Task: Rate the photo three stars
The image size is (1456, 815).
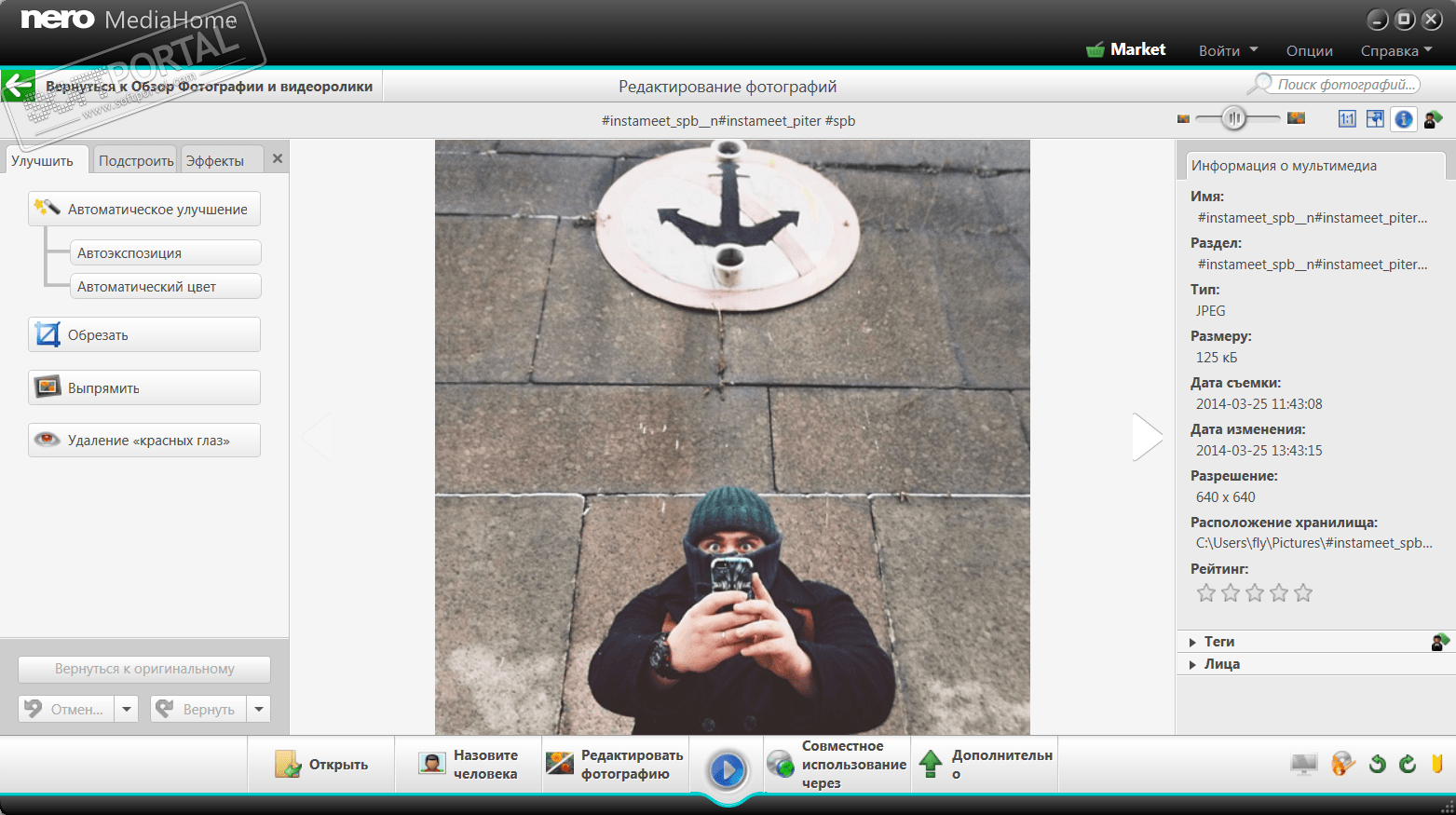Action: (1255, 592)
